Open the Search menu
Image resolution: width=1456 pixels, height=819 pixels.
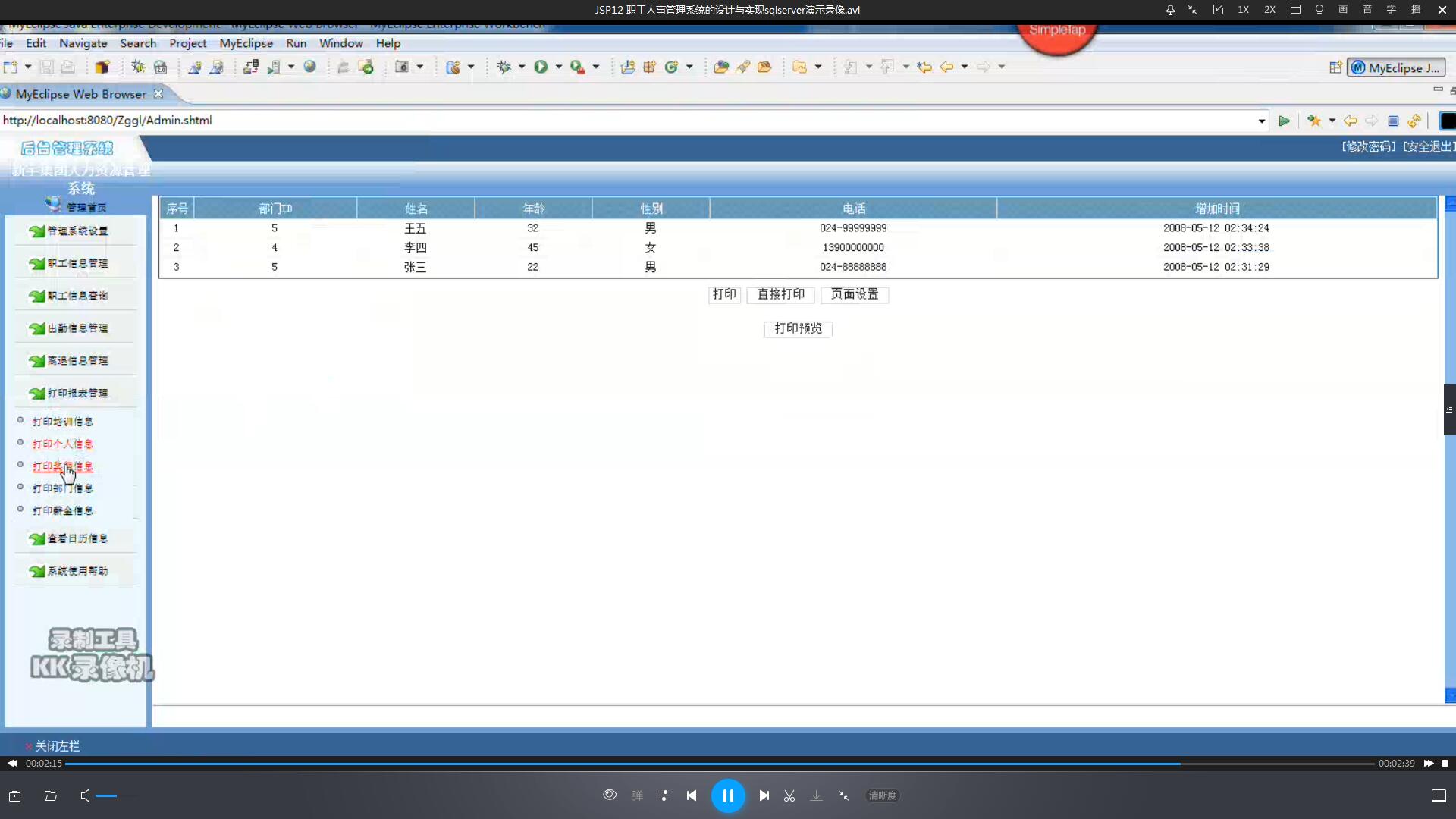tap(138, 43)
